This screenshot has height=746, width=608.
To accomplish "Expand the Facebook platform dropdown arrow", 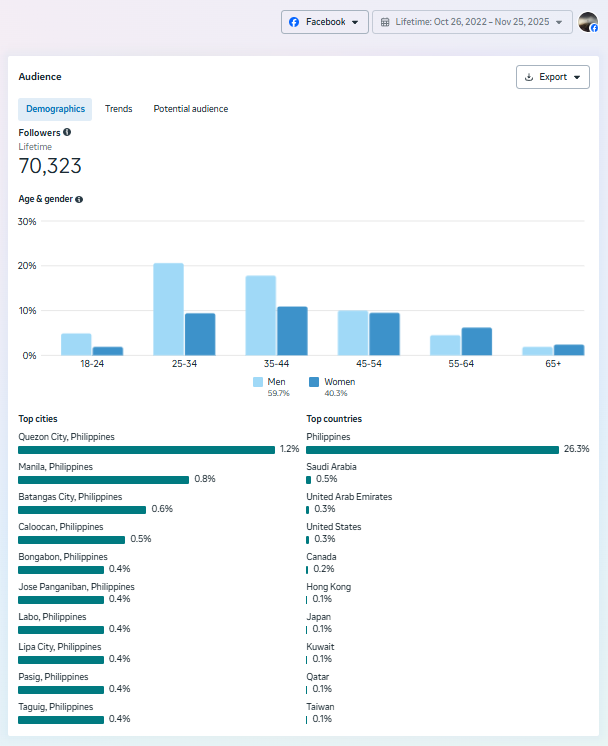I will tap(355, 22).
